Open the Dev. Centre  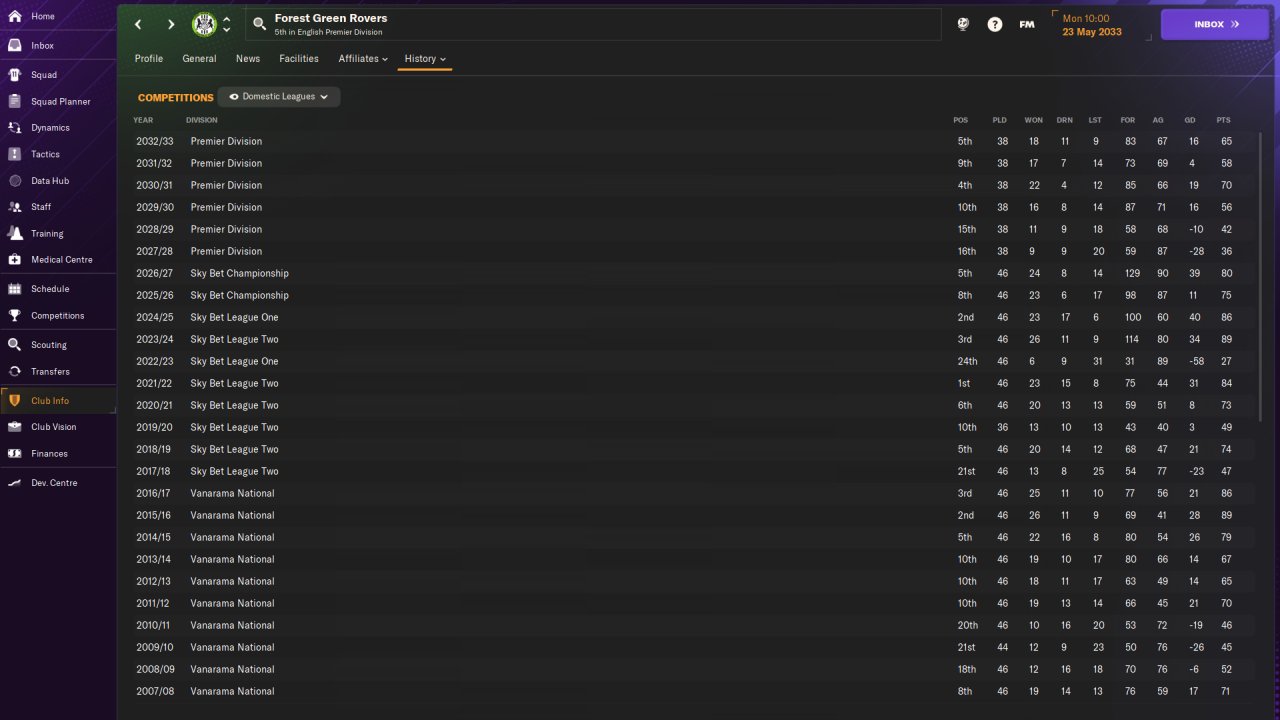click(58, 483)
